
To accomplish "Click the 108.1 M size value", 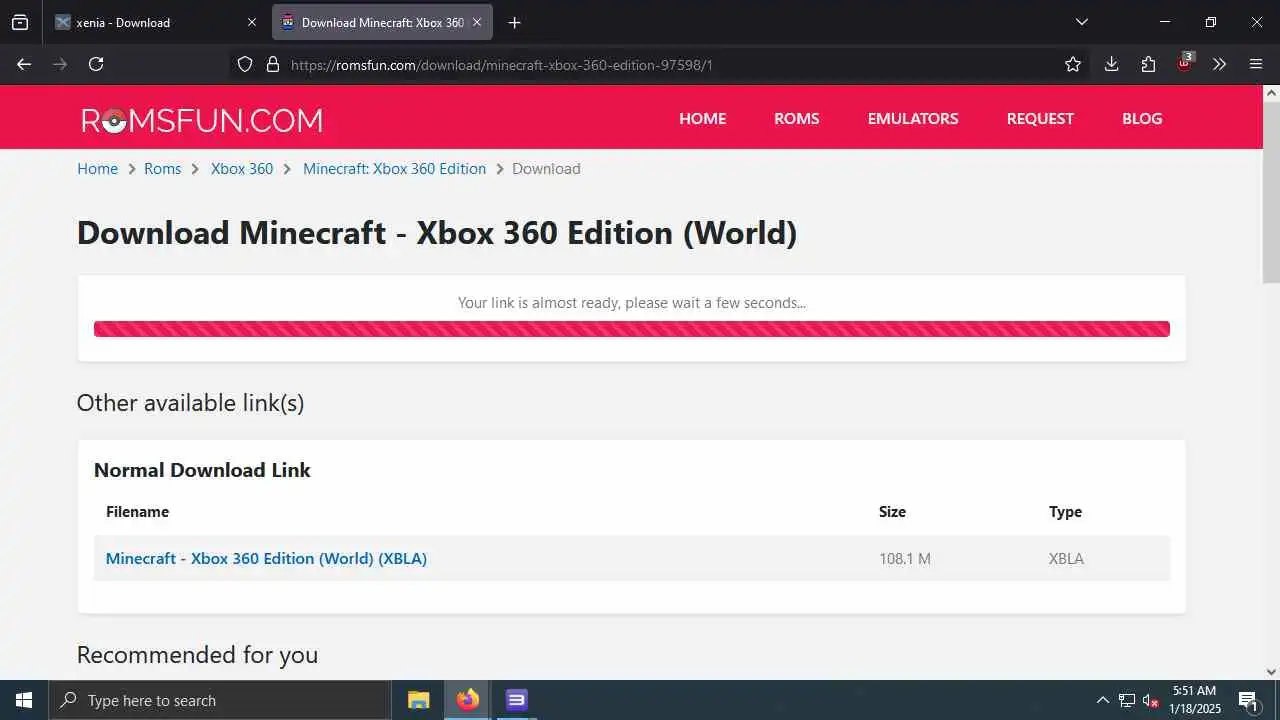I will coord(904,559).
